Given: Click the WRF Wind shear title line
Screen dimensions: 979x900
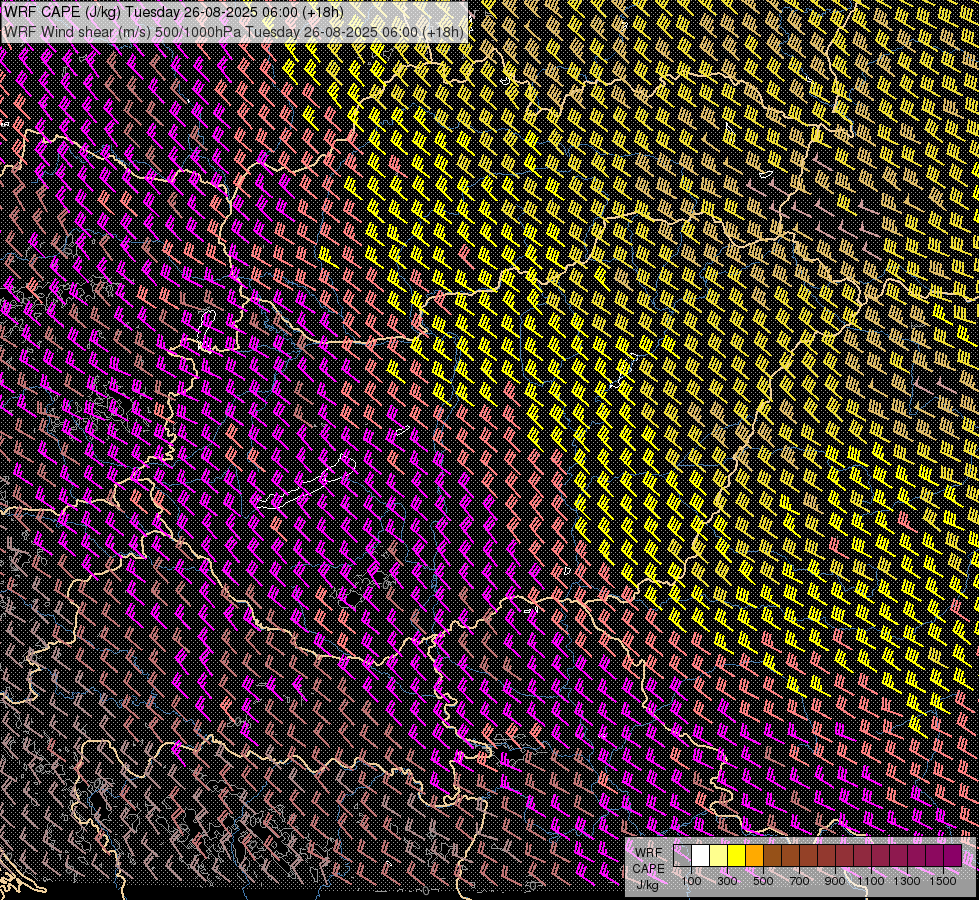Looking at the screenshot, I should click(234, 32).
